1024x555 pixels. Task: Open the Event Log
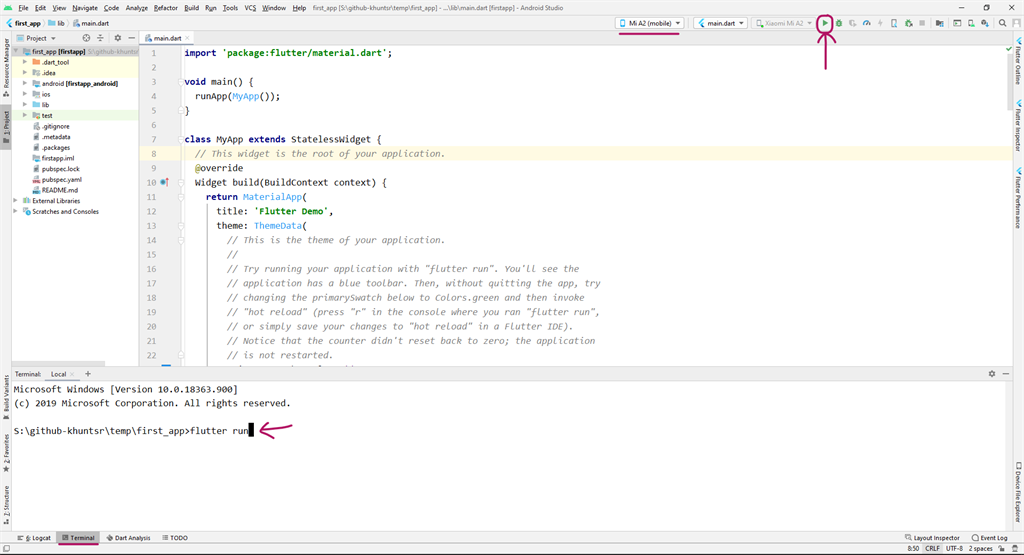(989, 537)
